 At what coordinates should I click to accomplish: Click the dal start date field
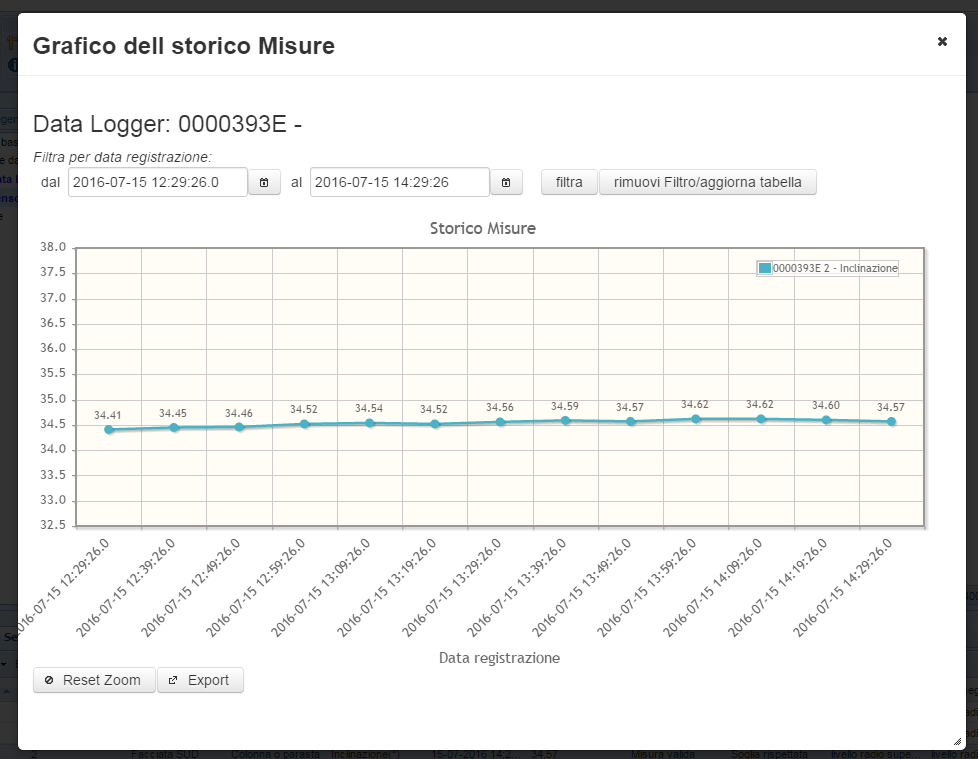[158, 182]
